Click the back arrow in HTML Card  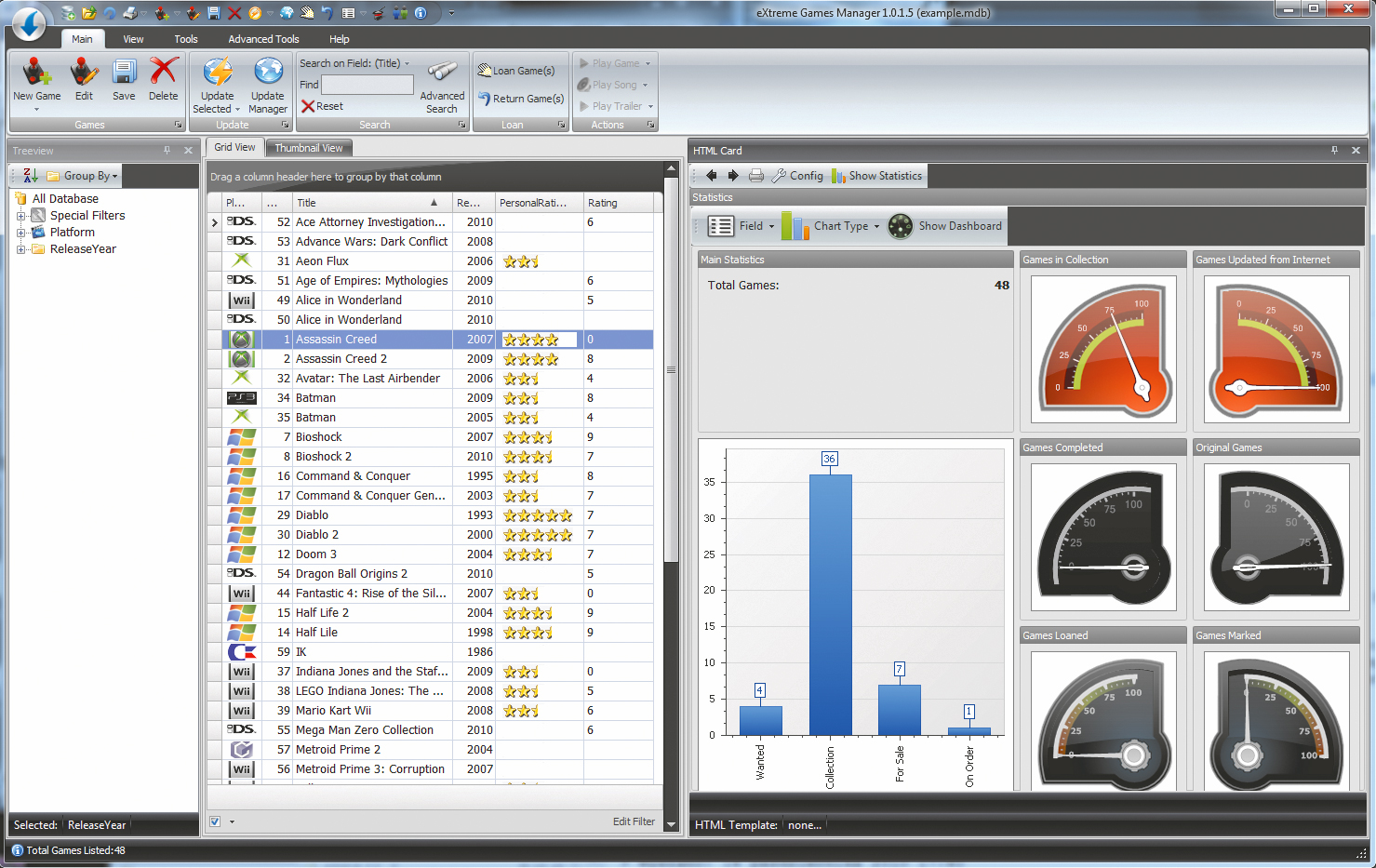tap(712, 176)
